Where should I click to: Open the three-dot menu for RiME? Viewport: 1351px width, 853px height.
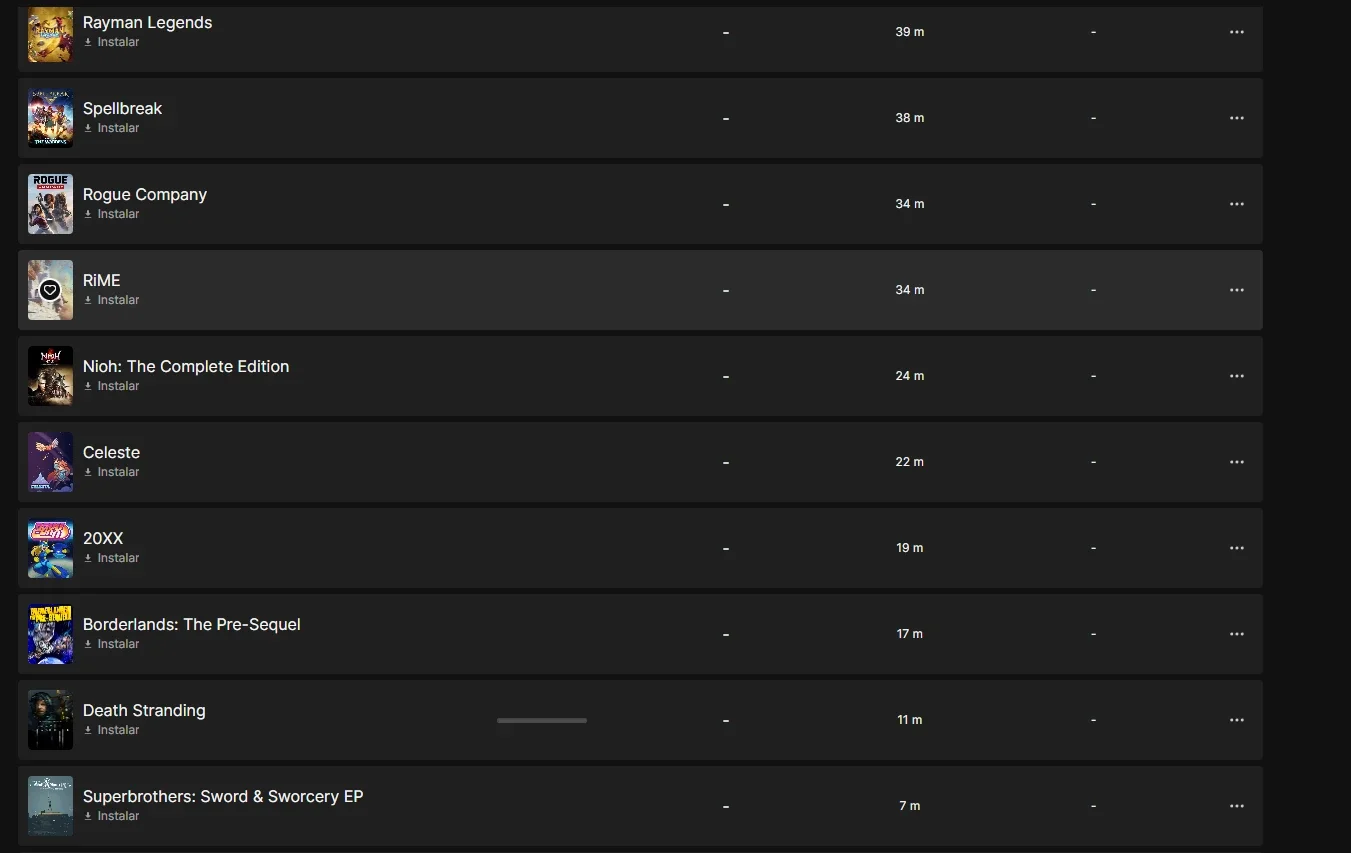[1237, 290]
